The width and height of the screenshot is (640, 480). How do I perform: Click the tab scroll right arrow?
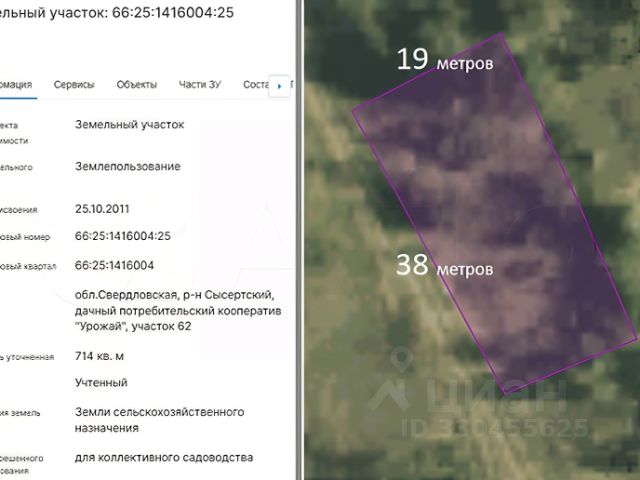(x=279, y=86)
